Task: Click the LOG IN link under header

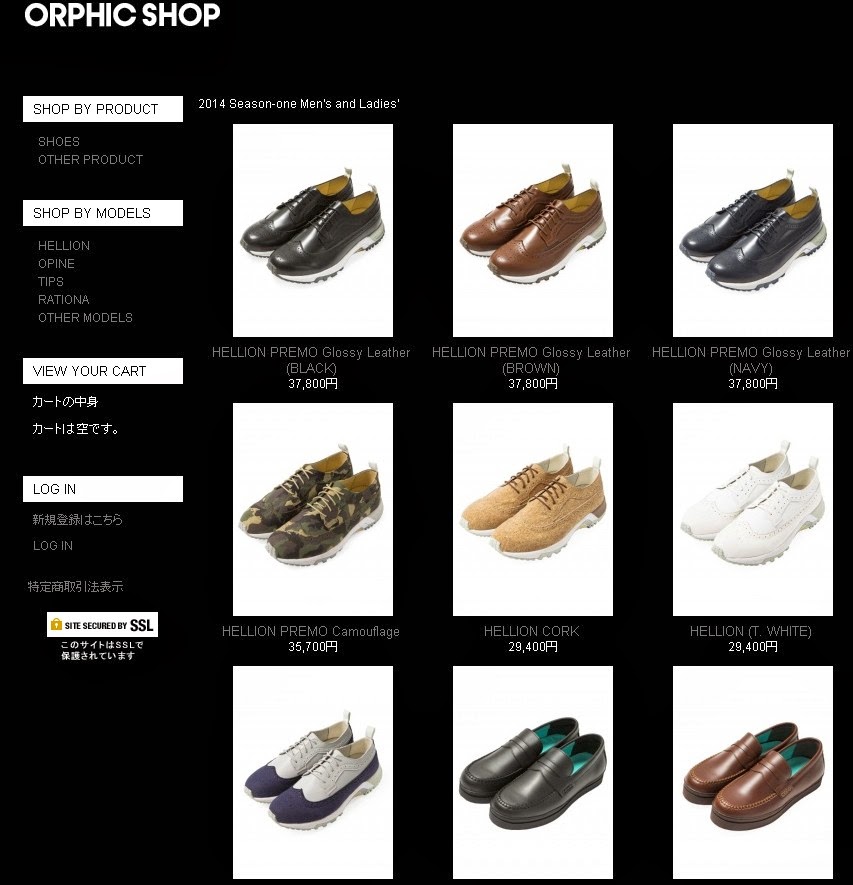Action: (53, 545)
